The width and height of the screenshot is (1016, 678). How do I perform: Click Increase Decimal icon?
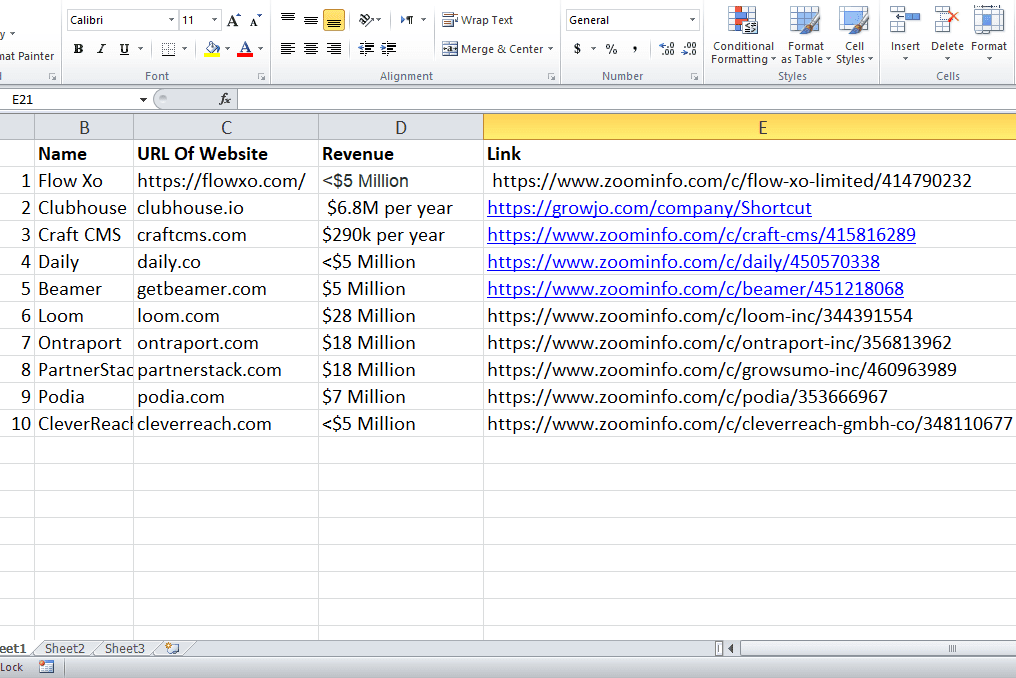666,49
